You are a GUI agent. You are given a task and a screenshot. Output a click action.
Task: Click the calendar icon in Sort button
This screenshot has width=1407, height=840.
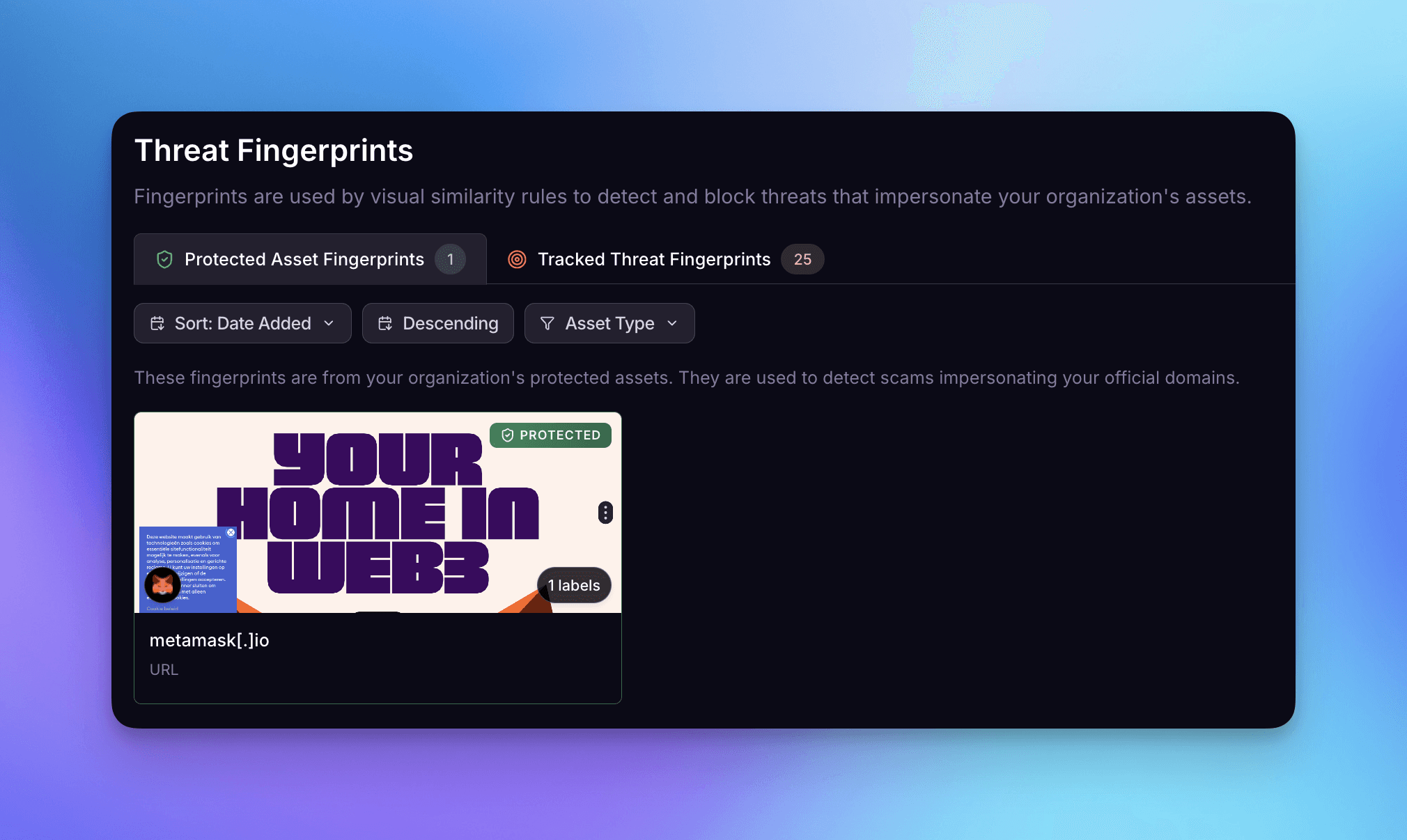157,323
